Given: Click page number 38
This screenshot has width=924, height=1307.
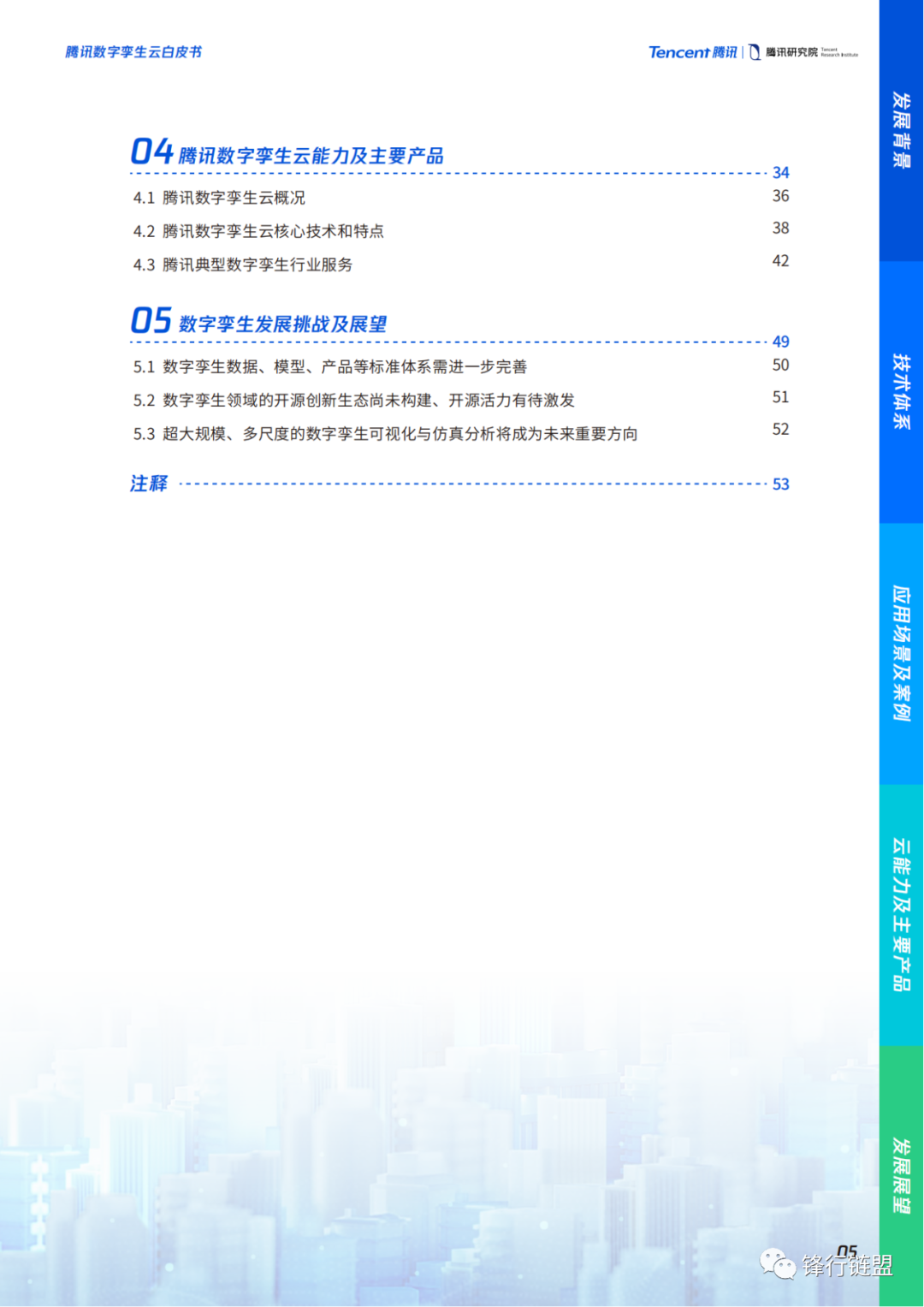Looking at the screenshot, I should 780,228.
